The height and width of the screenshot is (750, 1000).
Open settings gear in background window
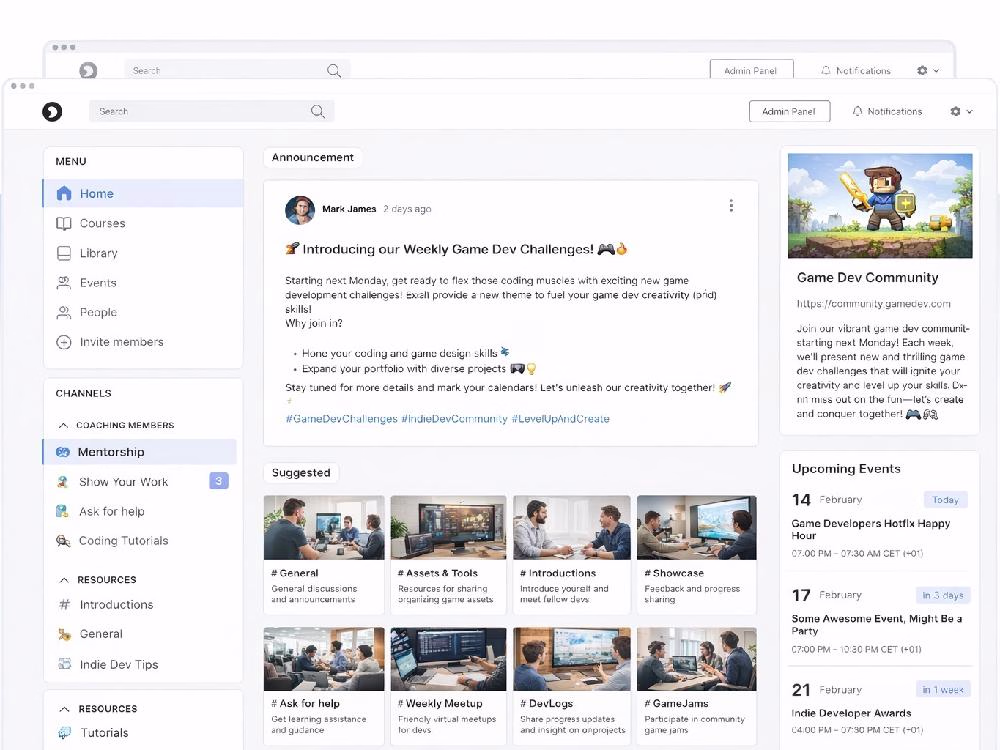click(x=922, y=70)
